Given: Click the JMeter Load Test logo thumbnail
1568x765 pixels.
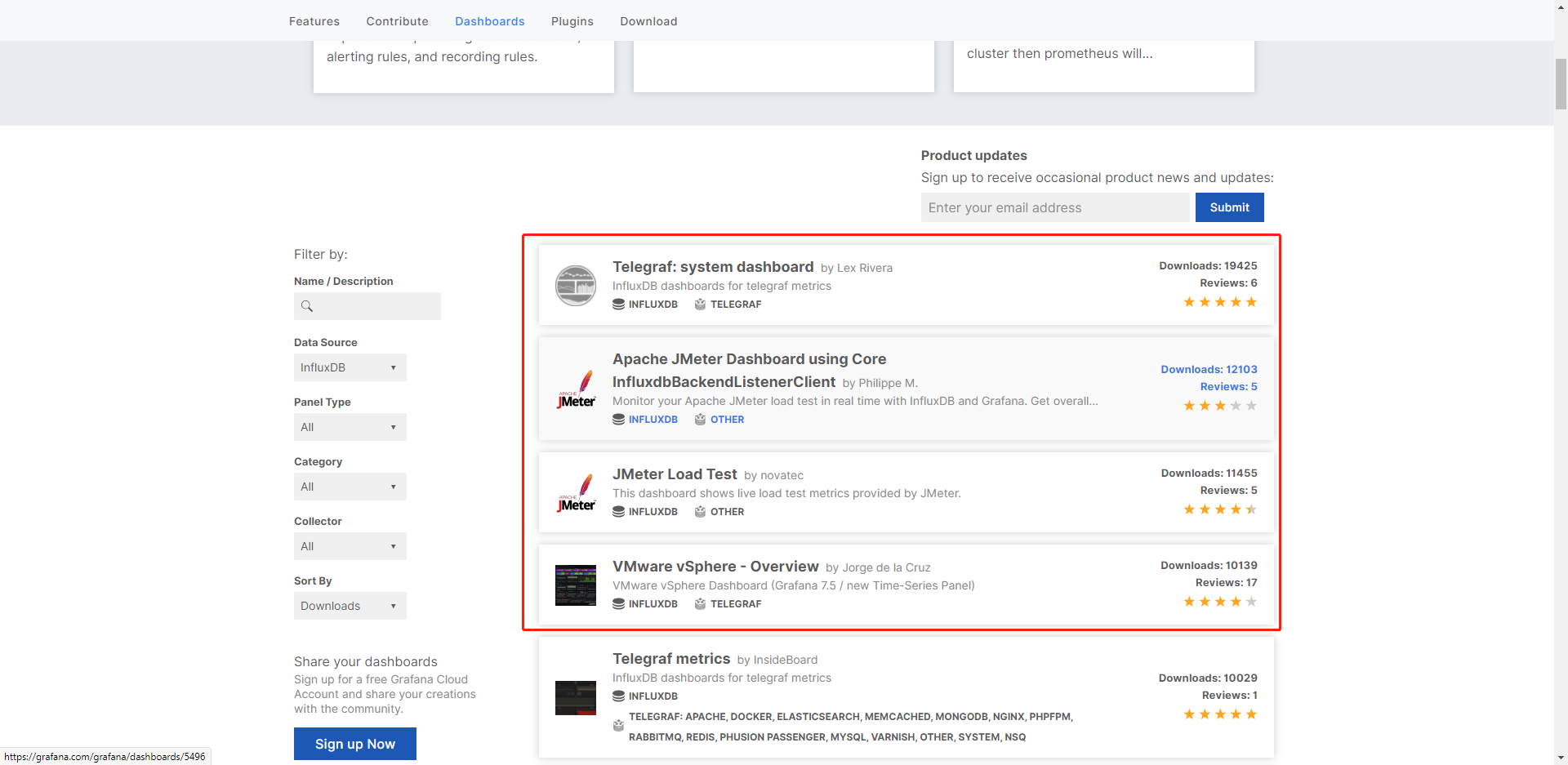Looking at the screenshot, I should pyautogui.click(x=576, y=493).
